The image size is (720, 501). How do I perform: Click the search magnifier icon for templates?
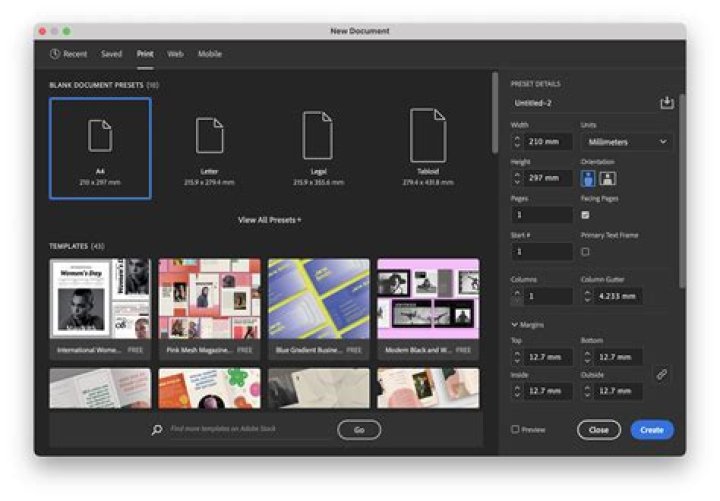tap(157, 429)
